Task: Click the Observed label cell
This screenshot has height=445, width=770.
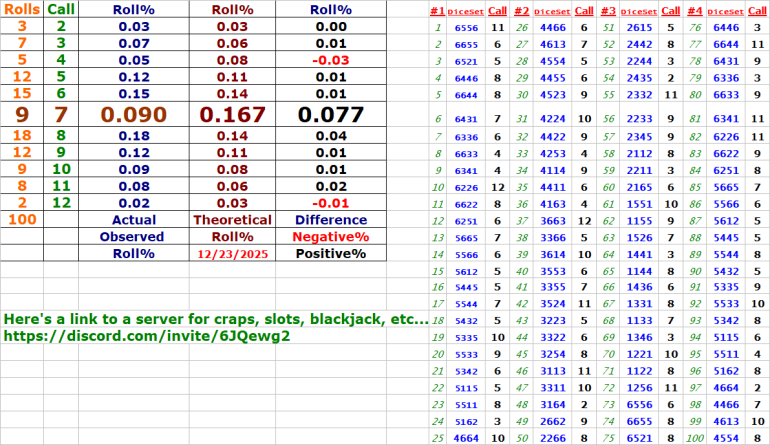Action: [x=134, y=237]
